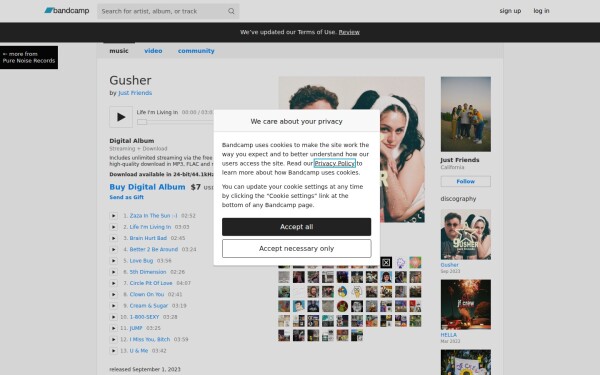
Task: Play track 5 Love Bug
Action: [113, 261]
